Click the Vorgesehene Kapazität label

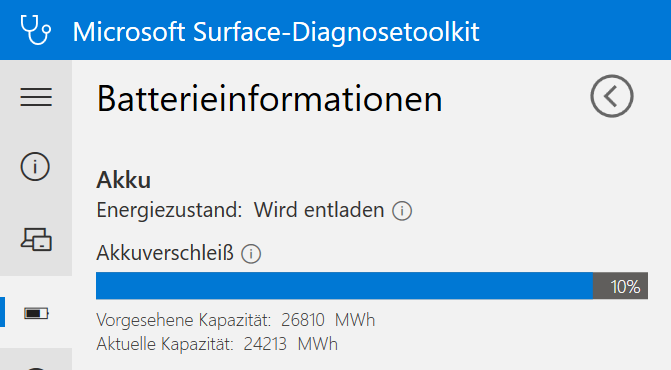[184, 320]
